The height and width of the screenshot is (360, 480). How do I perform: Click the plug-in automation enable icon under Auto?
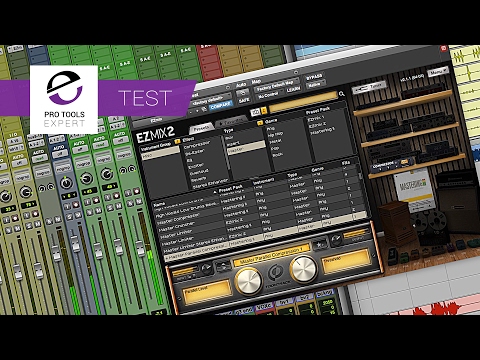242,93
